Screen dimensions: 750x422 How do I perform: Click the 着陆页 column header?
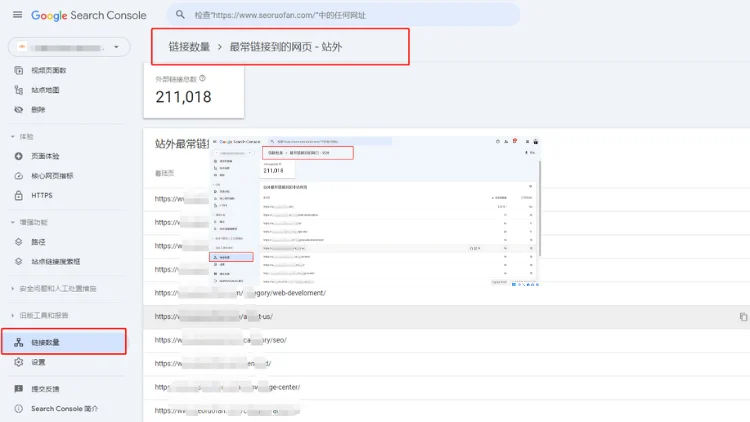pyautogui.click(x=165, y=173)
